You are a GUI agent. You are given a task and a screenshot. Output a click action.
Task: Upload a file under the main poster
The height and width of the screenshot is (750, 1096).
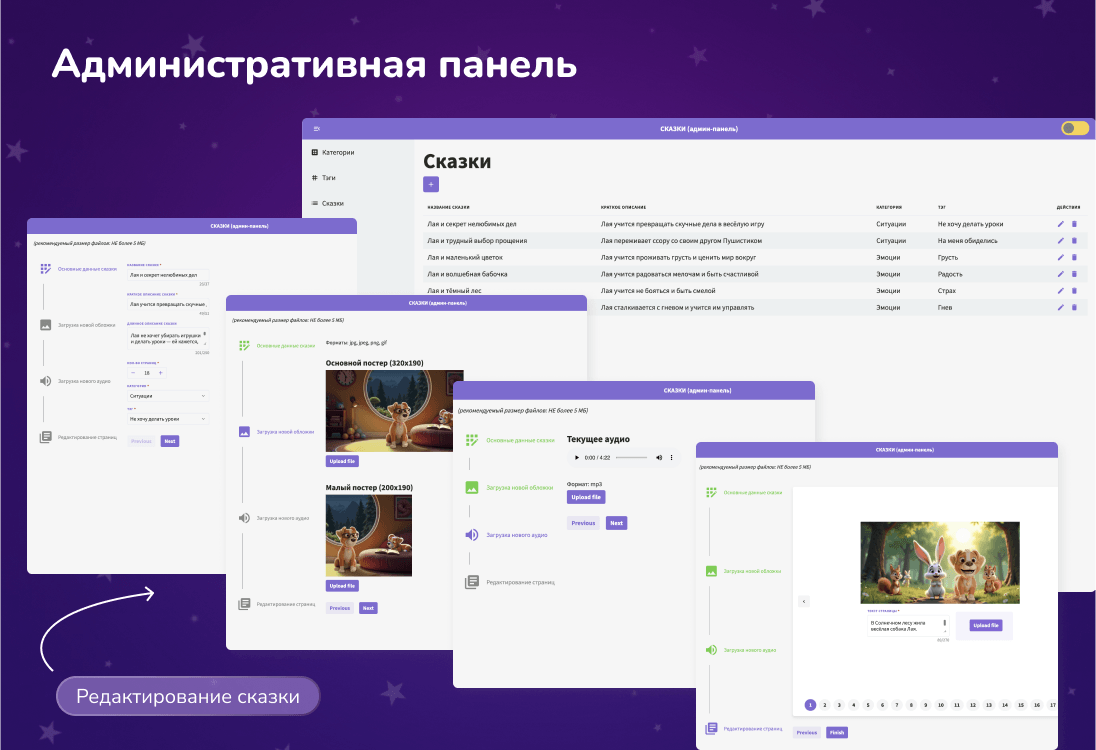pyautogui.click(x=342, y=461)
